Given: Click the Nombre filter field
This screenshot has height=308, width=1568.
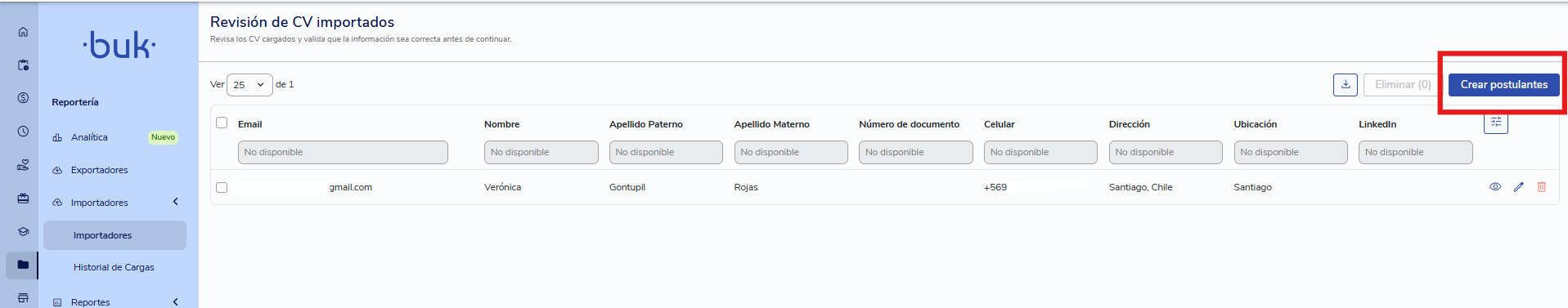Looking at the screenshot, I should pyautogui.click(x=541, y=152).
